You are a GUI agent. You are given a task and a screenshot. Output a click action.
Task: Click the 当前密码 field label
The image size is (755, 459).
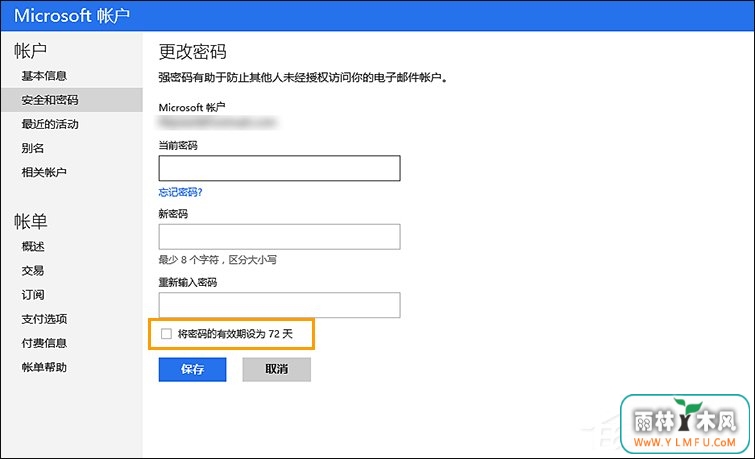(178, 145)
